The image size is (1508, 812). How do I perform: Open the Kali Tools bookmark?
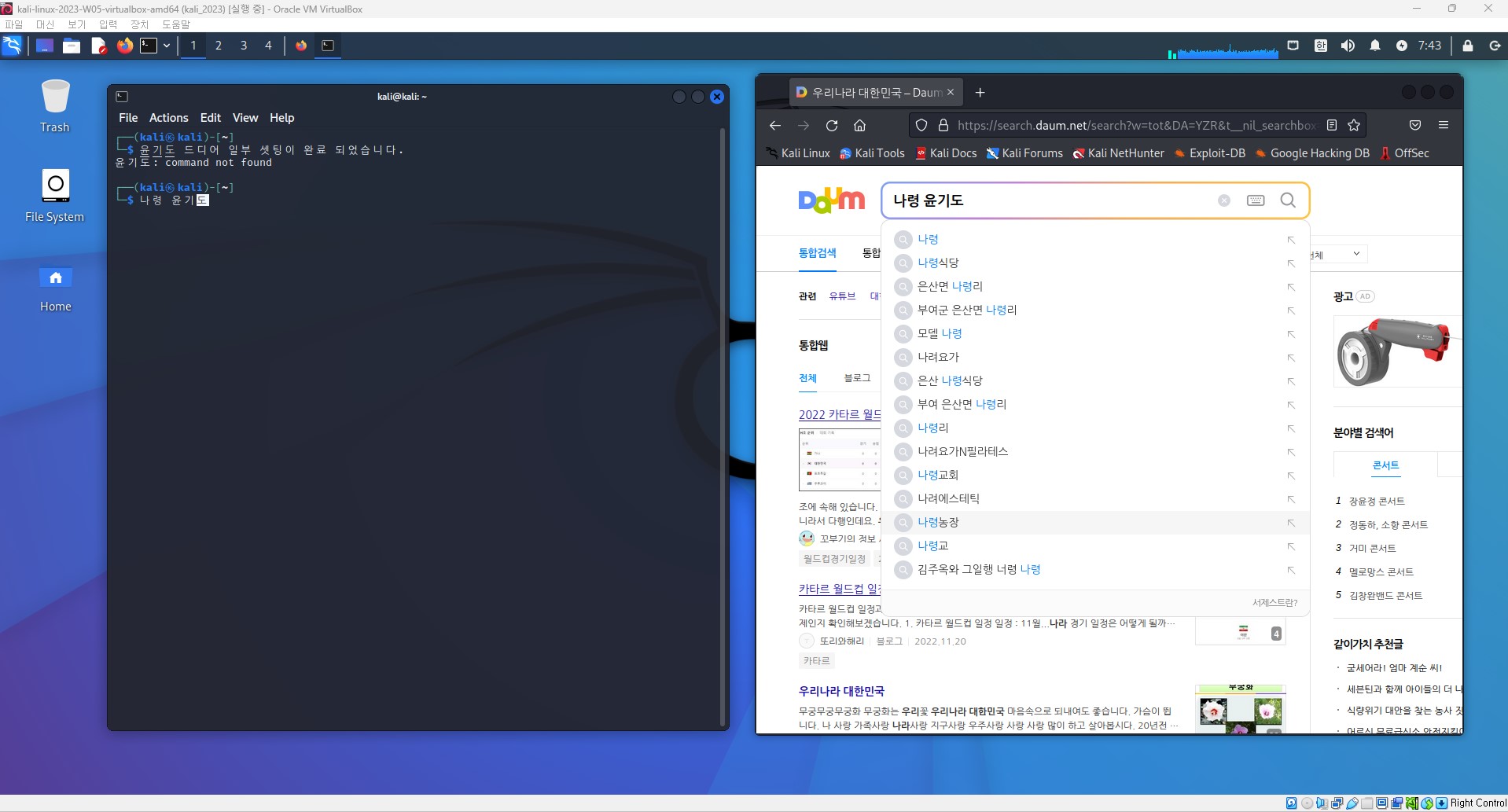coord(872,153)
